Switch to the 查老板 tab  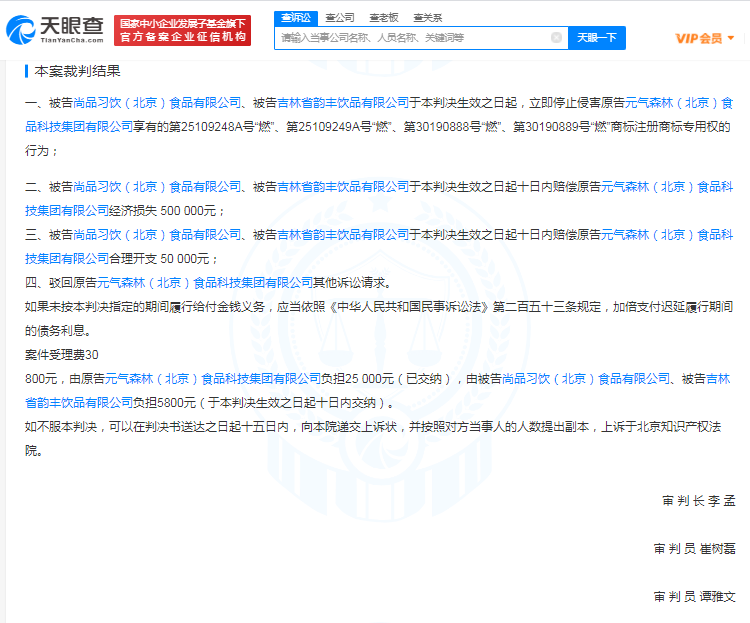[x=384, y=18]
